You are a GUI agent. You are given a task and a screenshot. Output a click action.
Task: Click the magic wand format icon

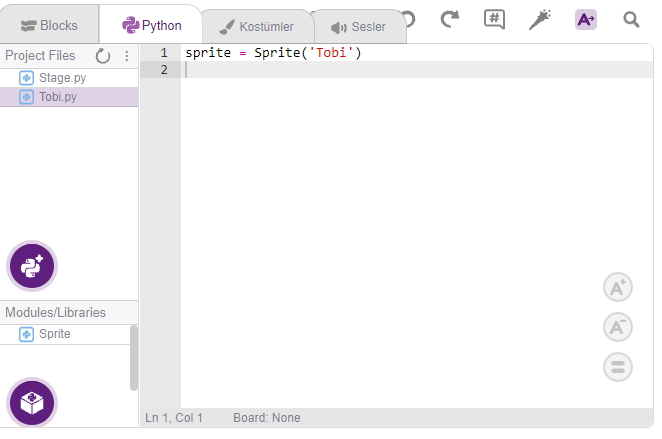coord(540,19)
